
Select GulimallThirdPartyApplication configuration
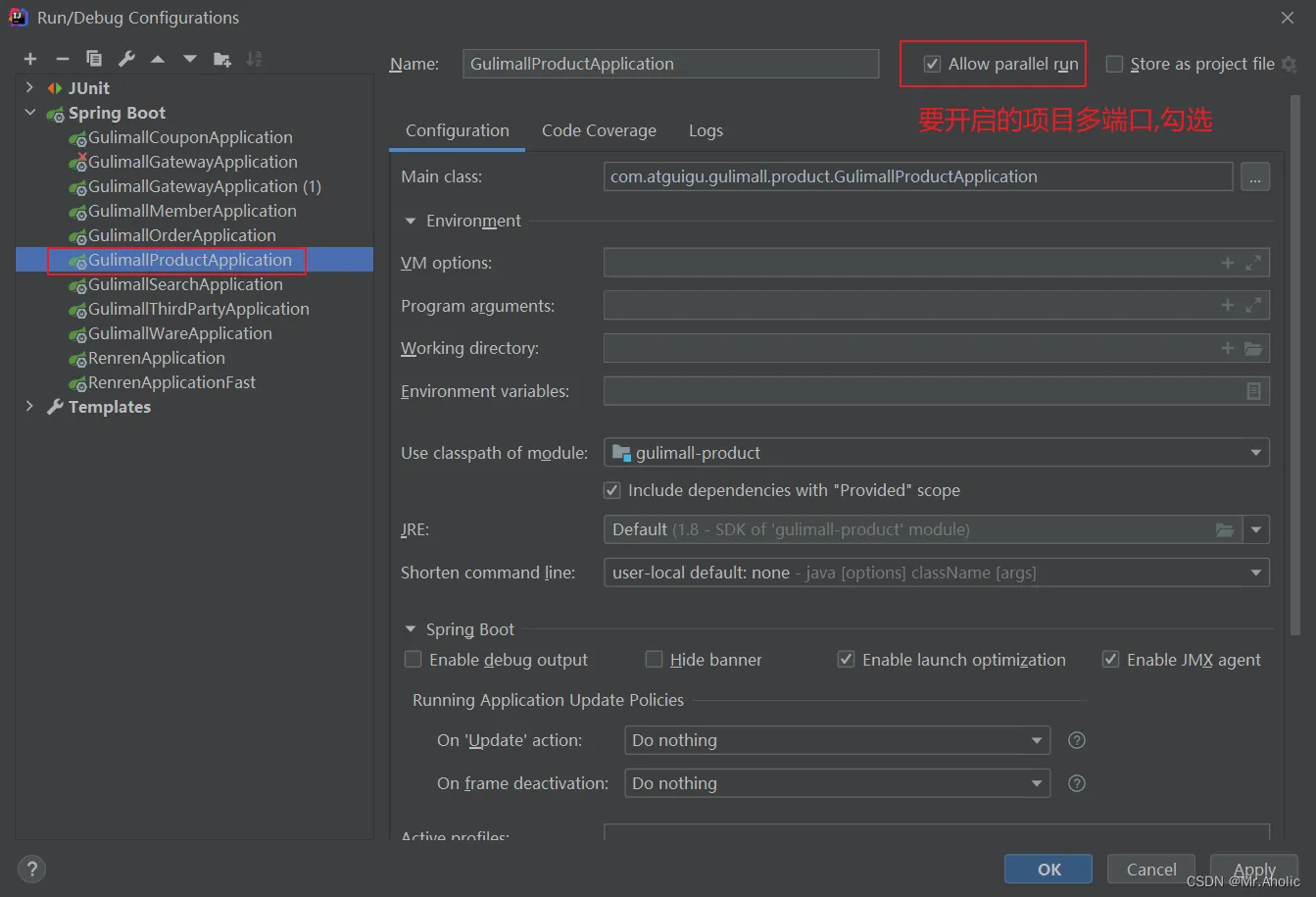[x=199, y=309]
